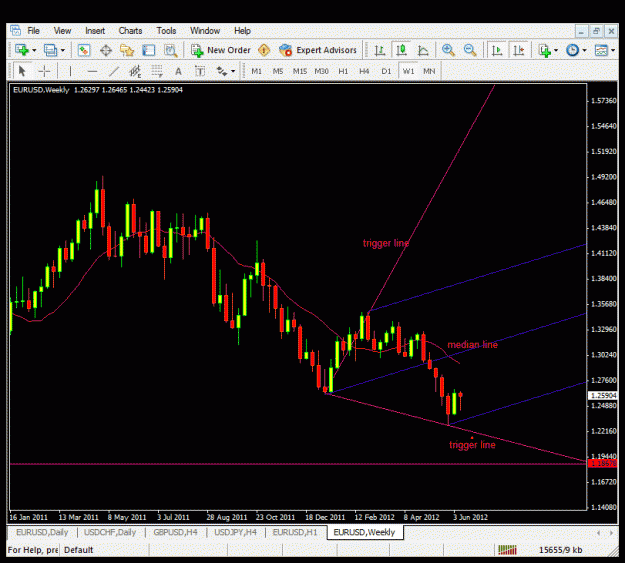625x563 pixels.
Task: Select the Crosshair tool
Action: (x=44, y=71)
